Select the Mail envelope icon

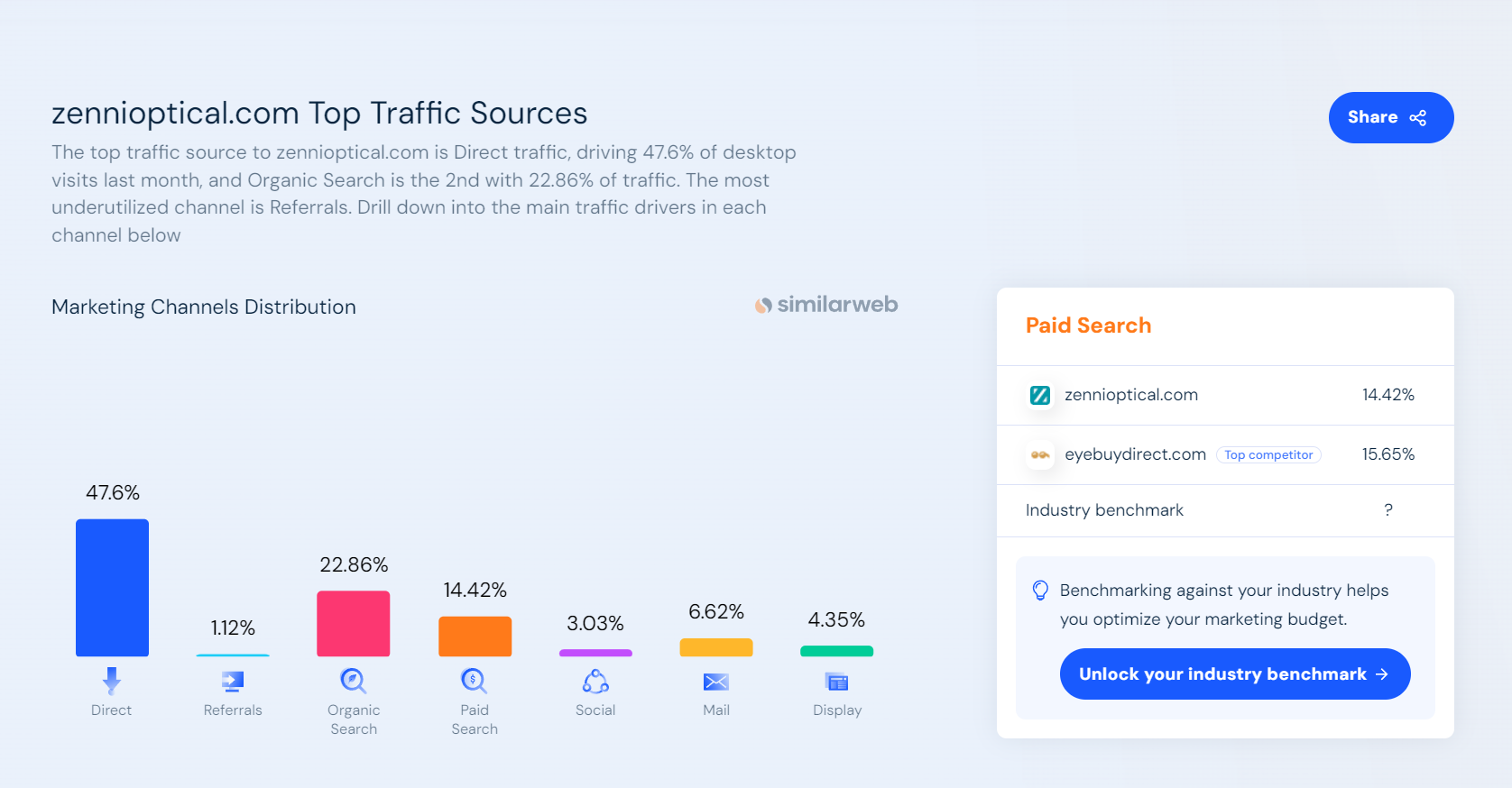(x=716, y=682)
